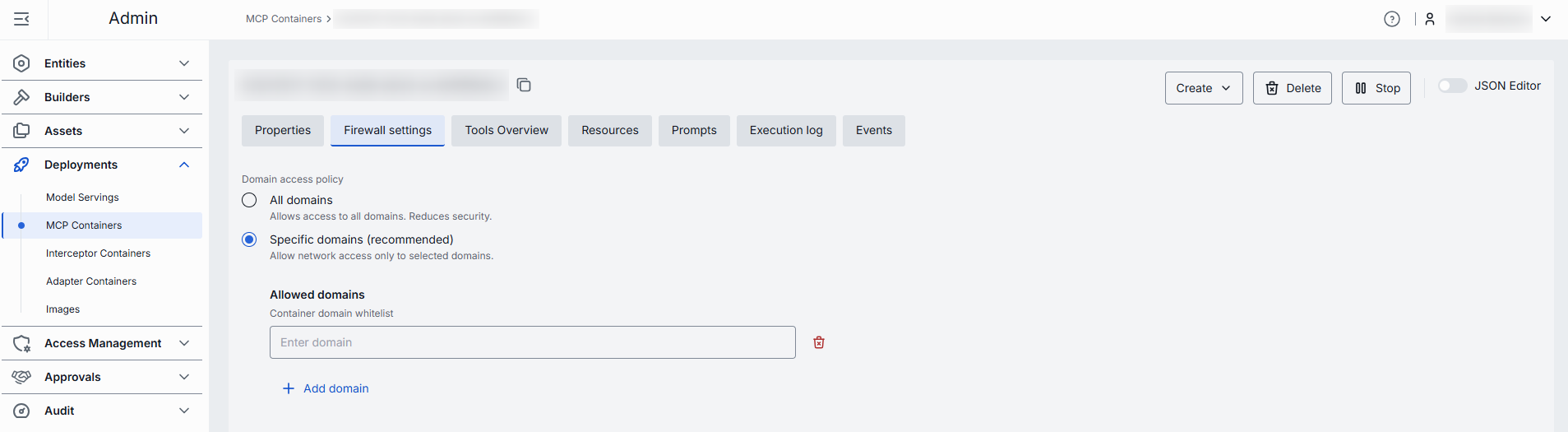The height and width of the screenshot is (432, 1568).
Task: Expand the Access Management section
Action: click(184, 343)
